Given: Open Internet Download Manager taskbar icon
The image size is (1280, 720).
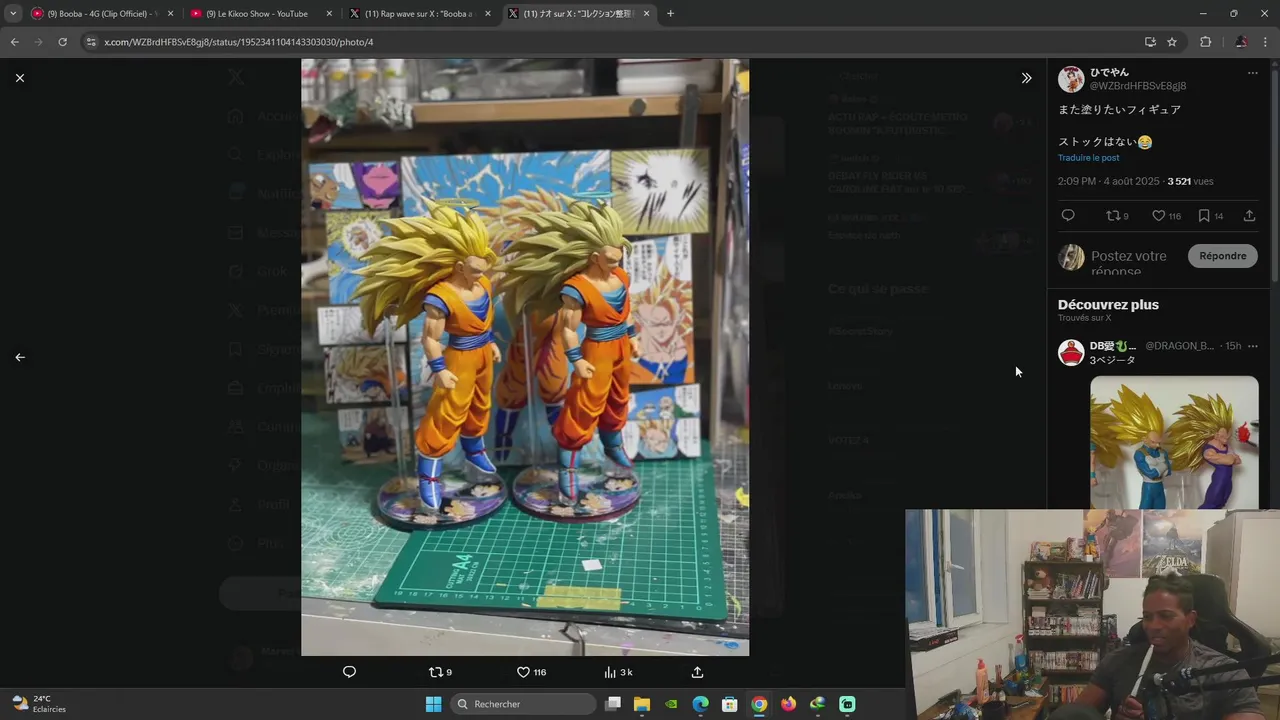Looking at the screenshot, I should point(817,704).
